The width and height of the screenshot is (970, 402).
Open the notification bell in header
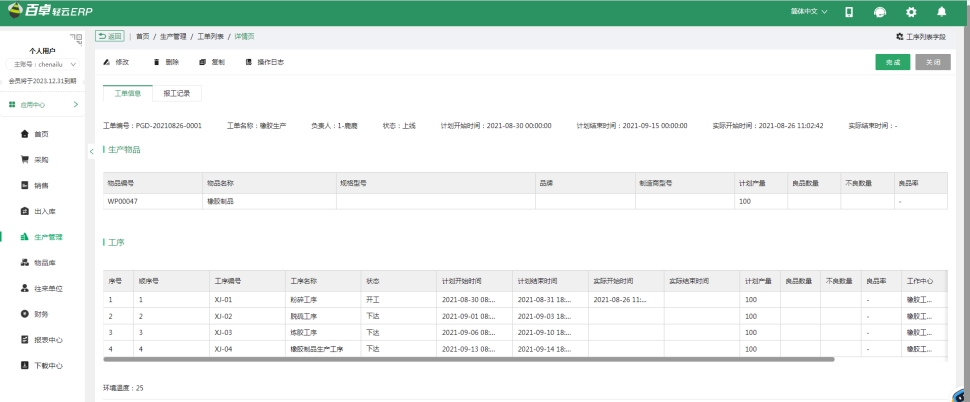click(941, 12)
